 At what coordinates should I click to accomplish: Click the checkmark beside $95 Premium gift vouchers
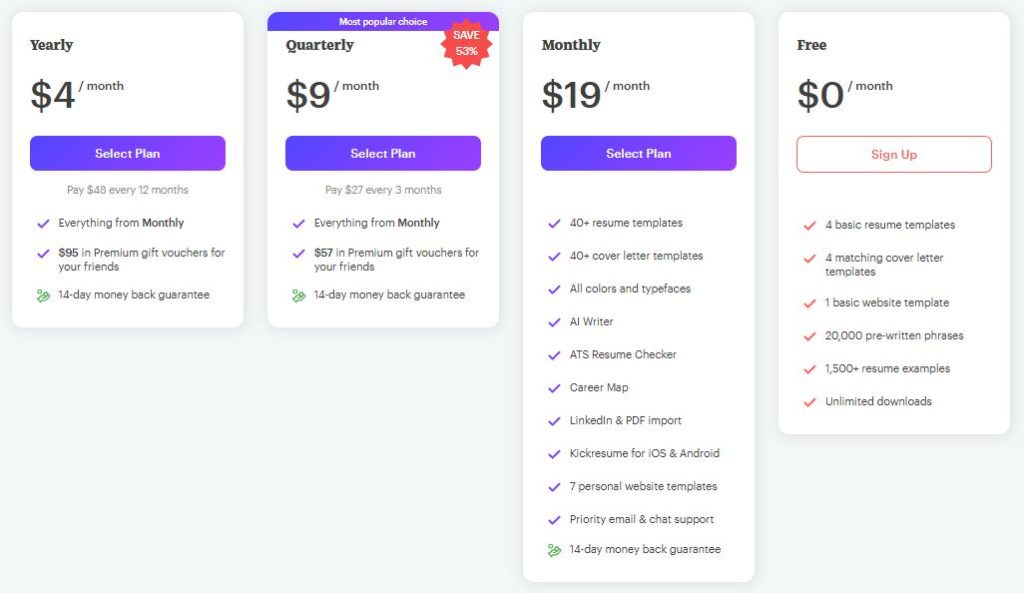pos(43,253)
